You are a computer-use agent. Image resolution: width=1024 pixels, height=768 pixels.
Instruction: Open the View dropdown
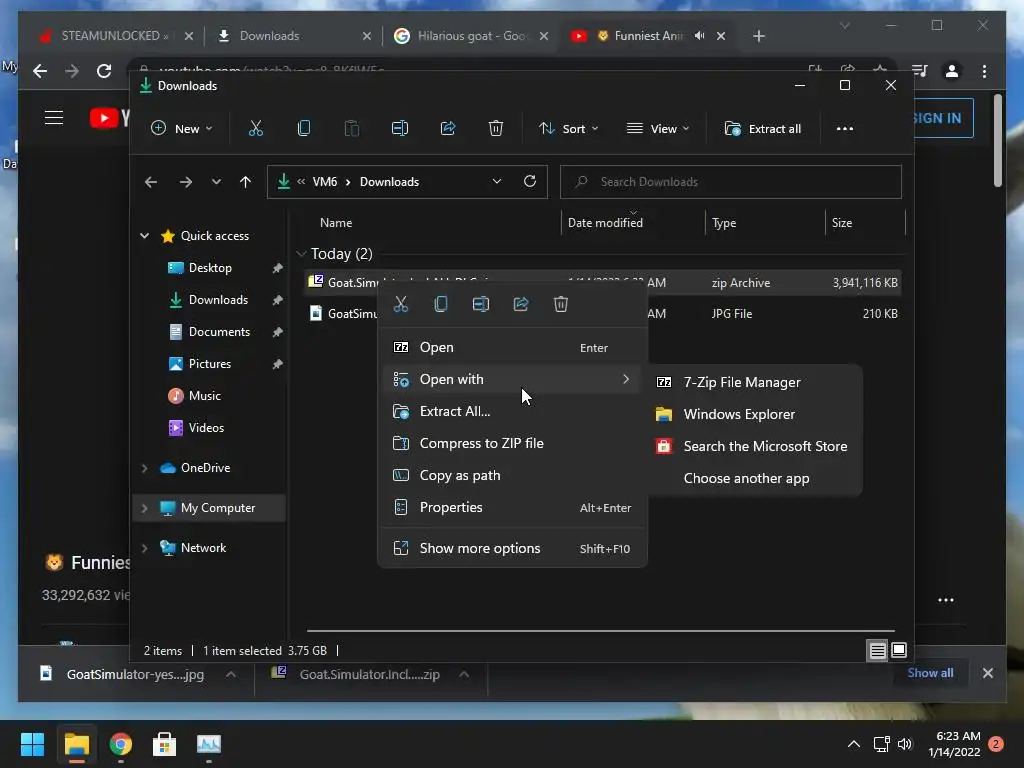pyautogui.click(x=658, y=129)
